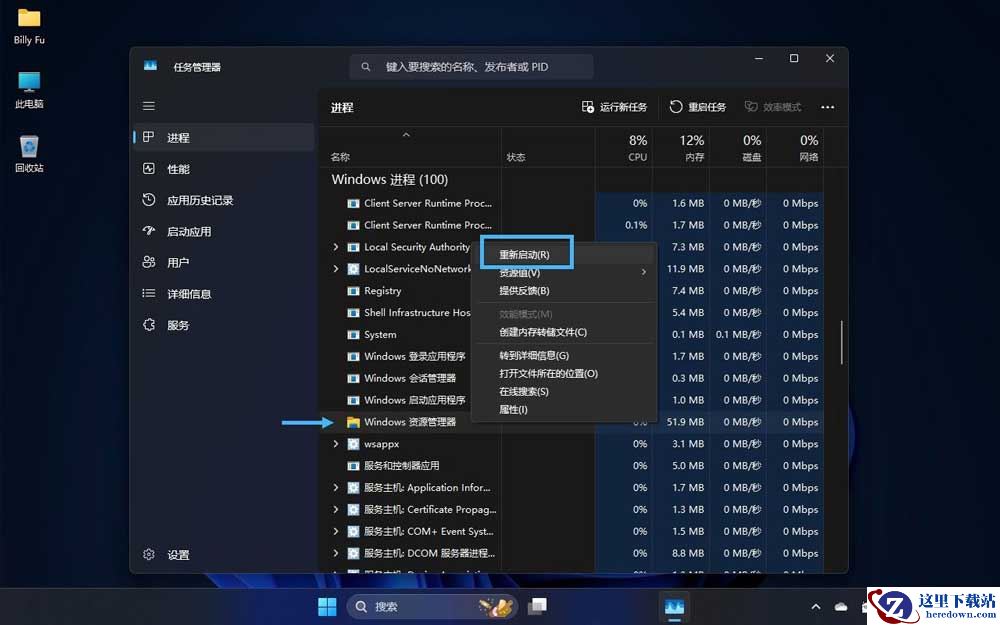
Task: Click the System process icon
Action: (x=353, y=334)
